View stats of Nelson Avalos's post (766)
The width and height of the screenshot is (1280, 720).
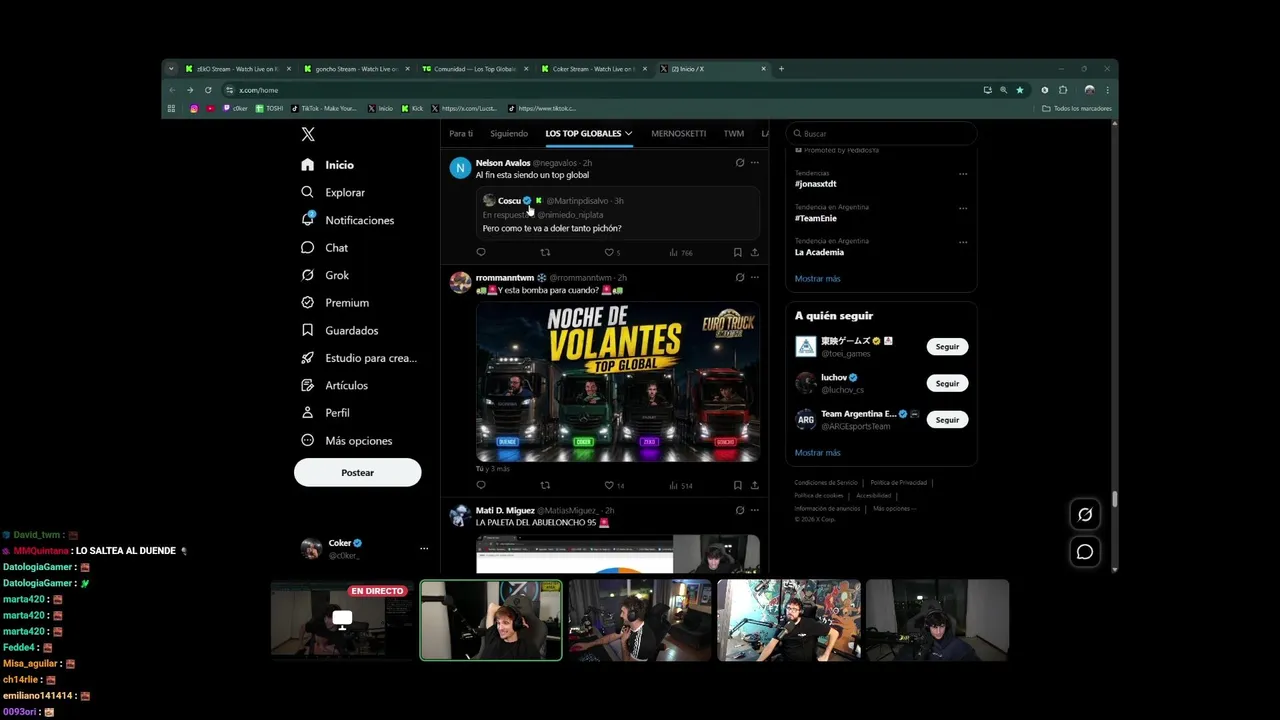point(681,252)
